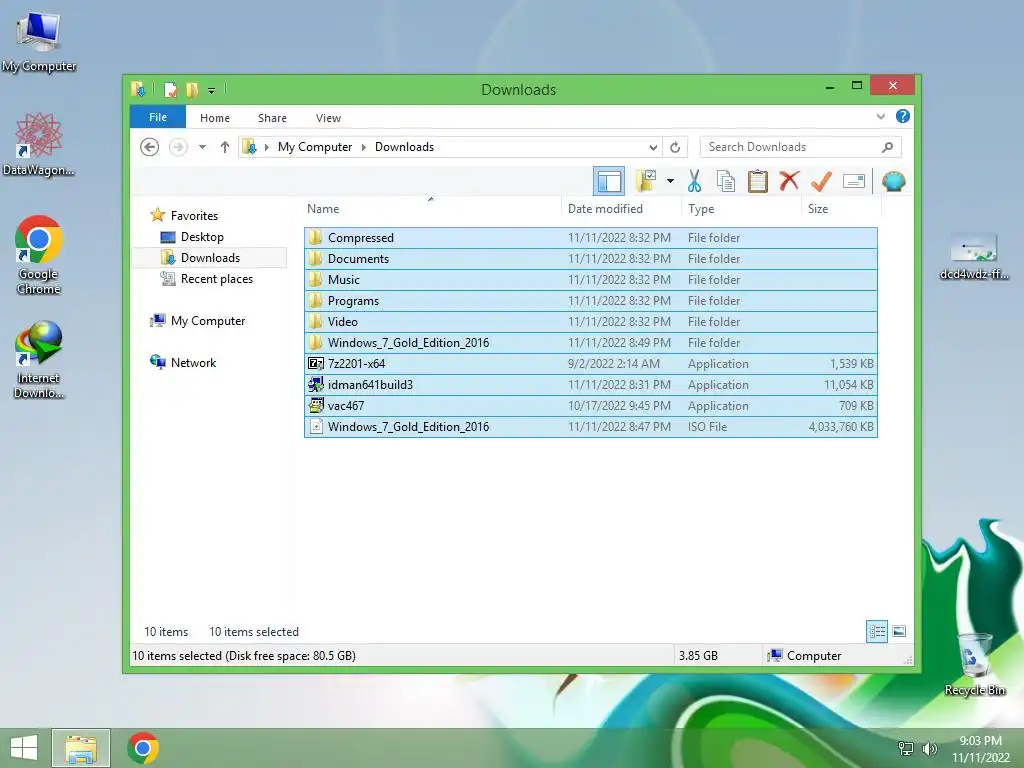Viewport: 1024px width, 768px height.
Task: Select the Music folder row
Action: (590, 280)
